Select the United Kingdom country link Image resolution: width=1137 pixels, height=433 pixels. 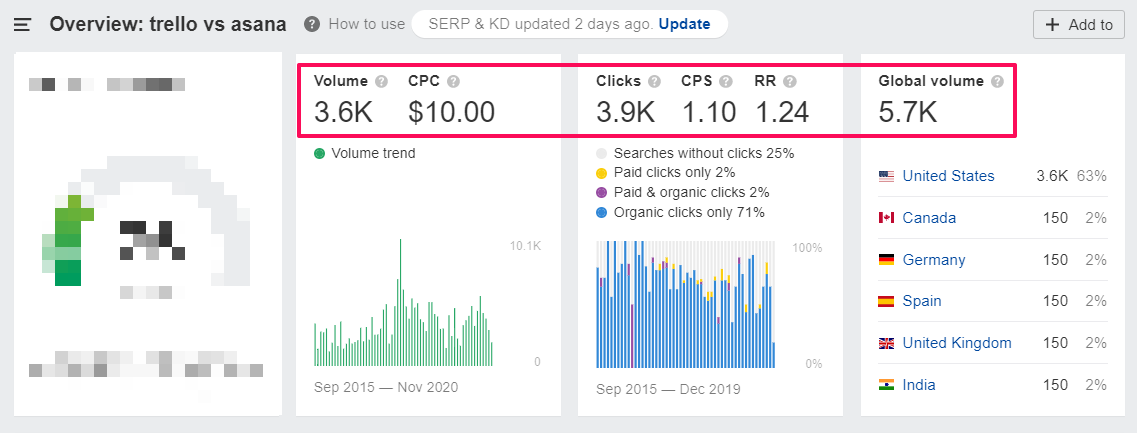point(957,343)
